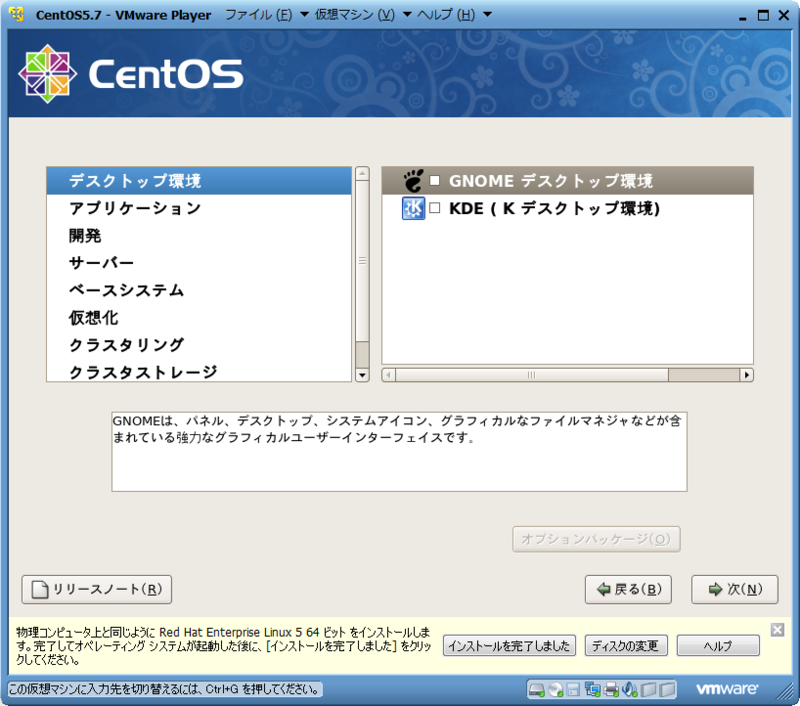Click package list horizontal scroll right arrow

746,375
